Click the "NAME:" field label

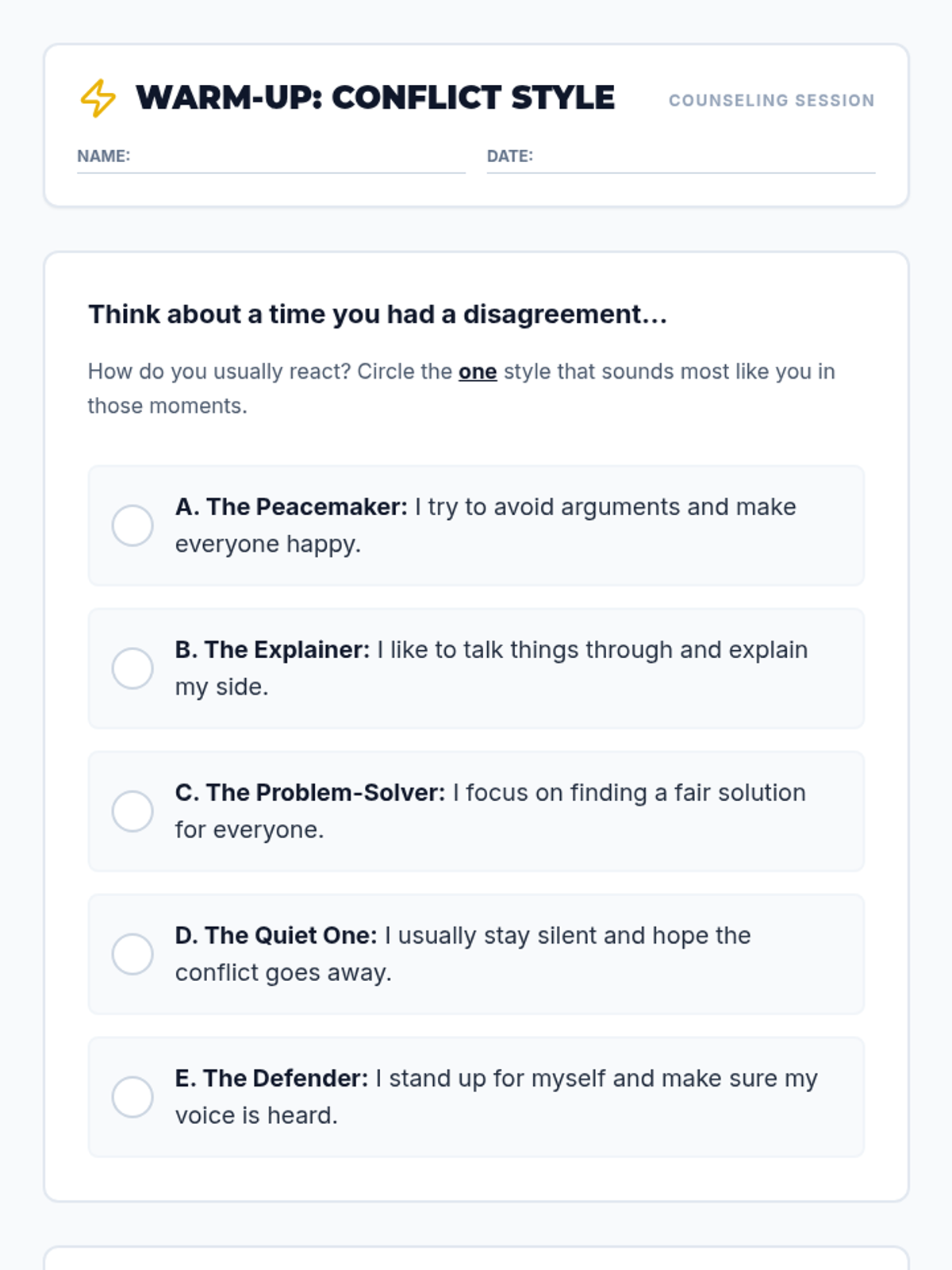pos(104,156)
